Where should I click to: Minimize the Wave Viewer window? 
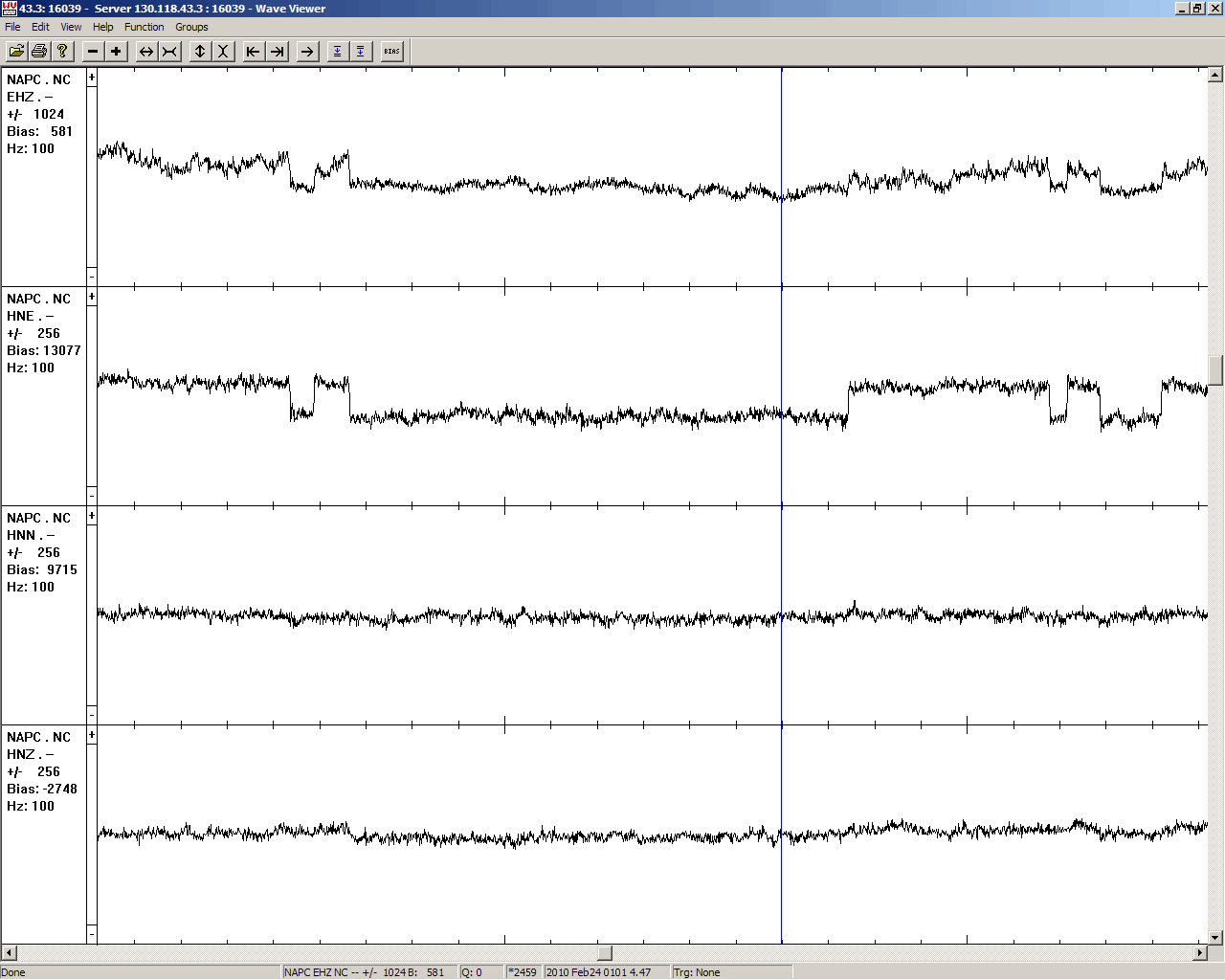click(x=1183, y=9)
